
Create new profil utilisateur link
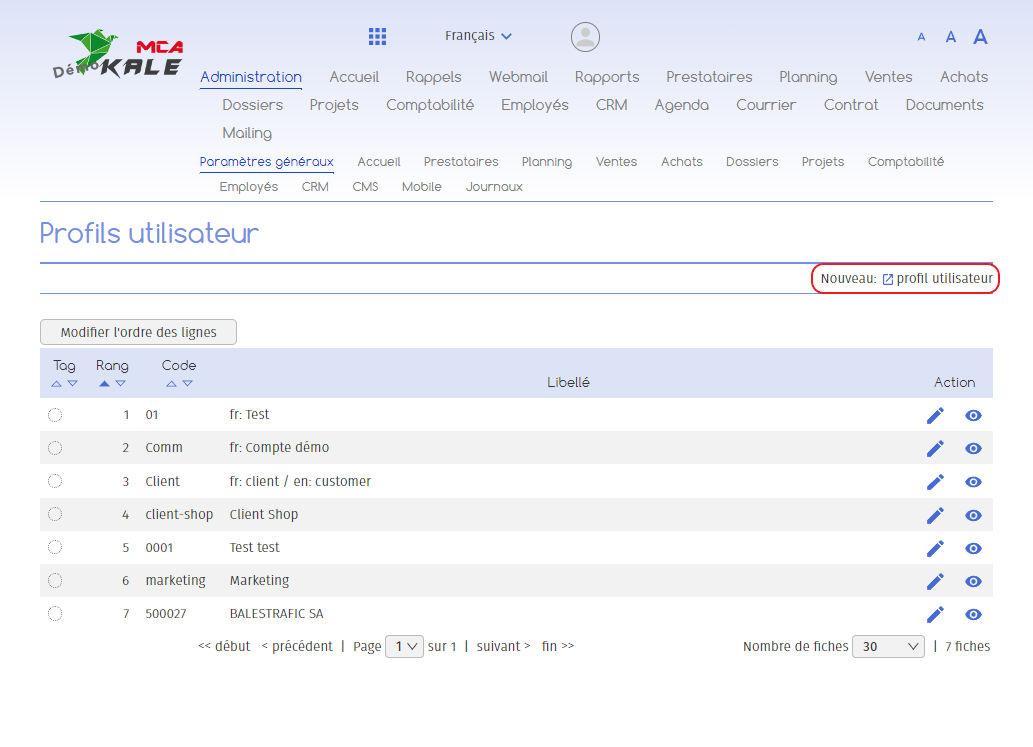tap(944, 279)
